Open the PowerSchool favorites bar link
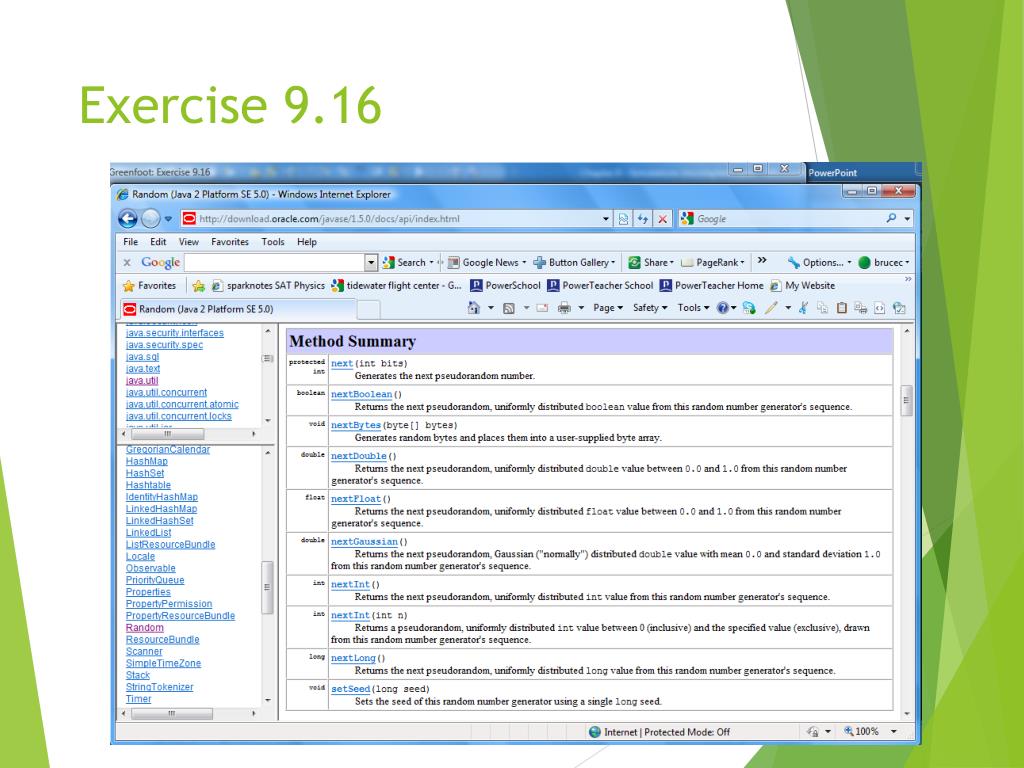Screen dimensions: 1024x768 (505, 285)
